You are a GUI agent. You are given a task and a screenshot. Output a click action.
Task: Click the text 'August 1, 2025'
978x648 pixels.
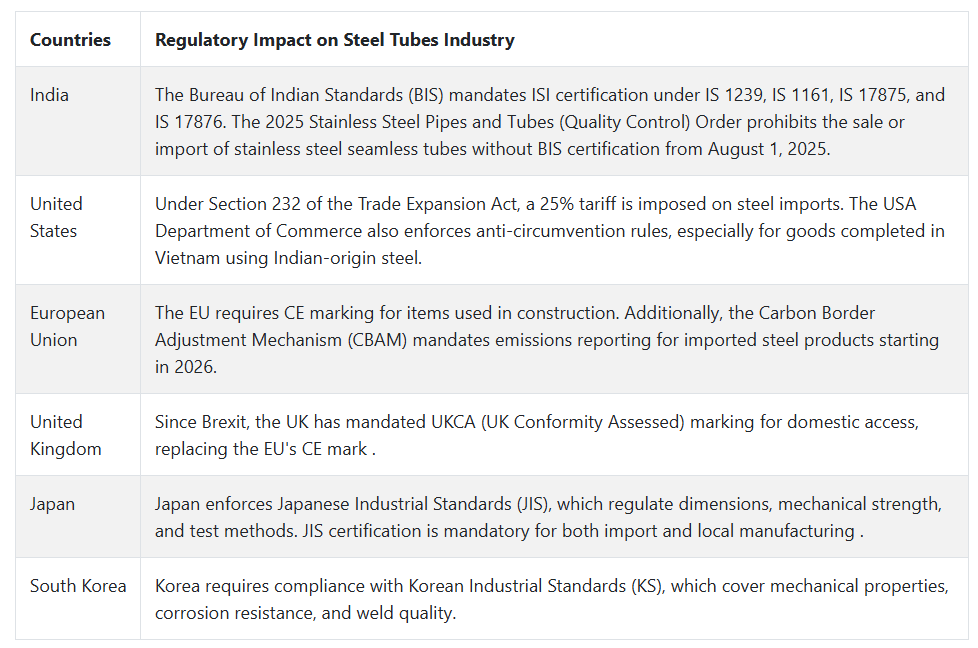[x=768, y=149]
